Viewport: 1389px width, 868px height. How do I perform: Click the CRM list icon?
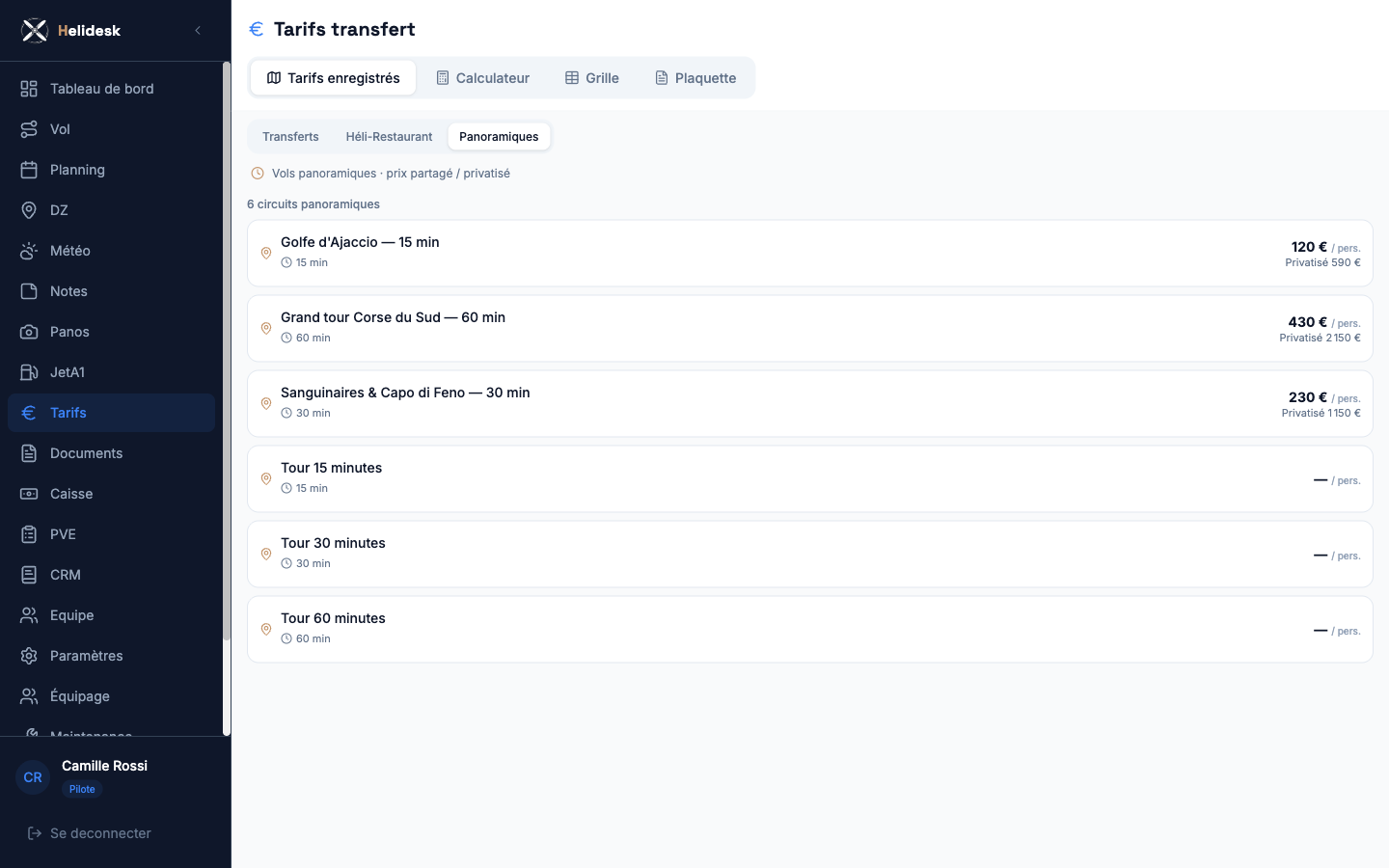click(29, 575)
